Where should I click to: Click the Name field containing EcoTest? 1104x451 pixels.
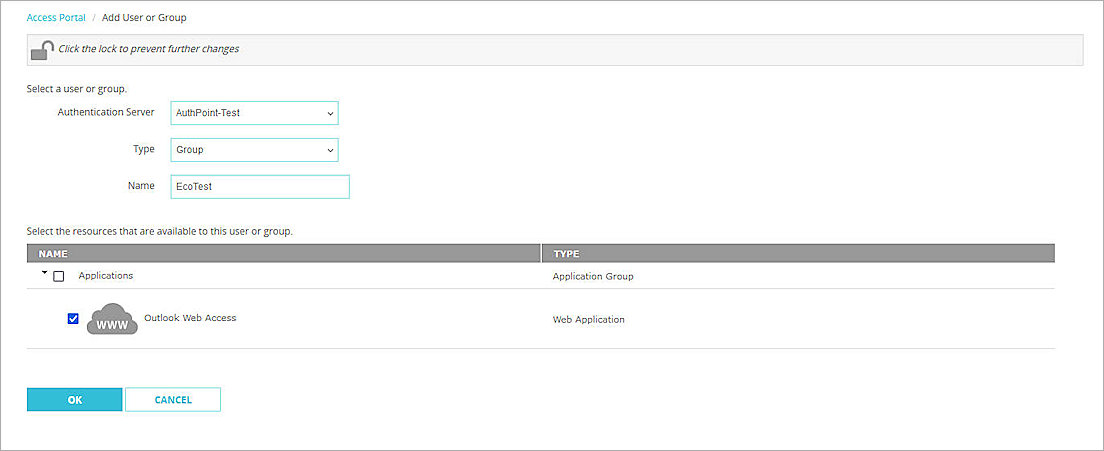[260, 186]
